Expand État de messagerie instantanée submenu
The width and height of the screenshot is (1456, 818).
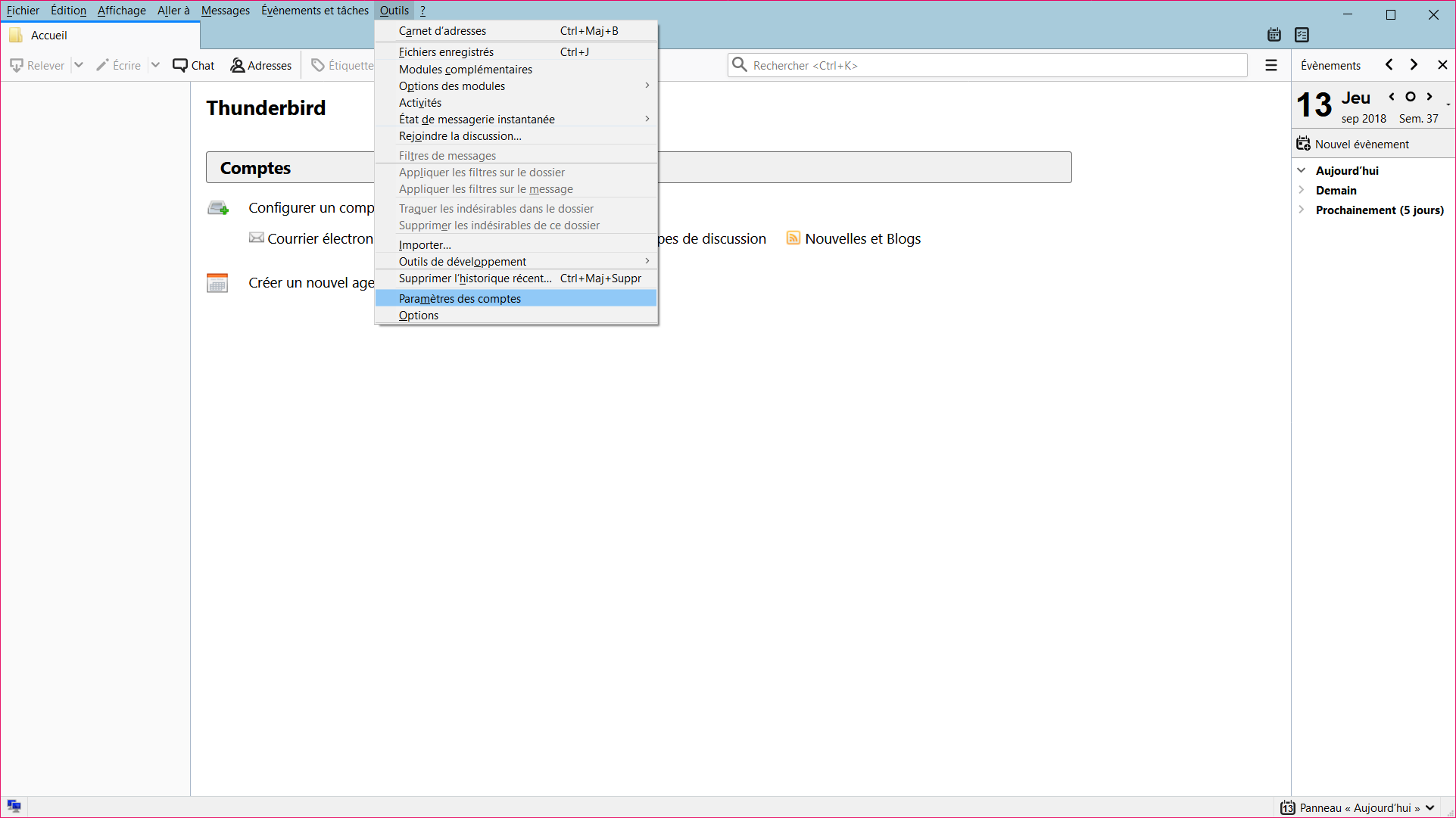pos(647,119)
